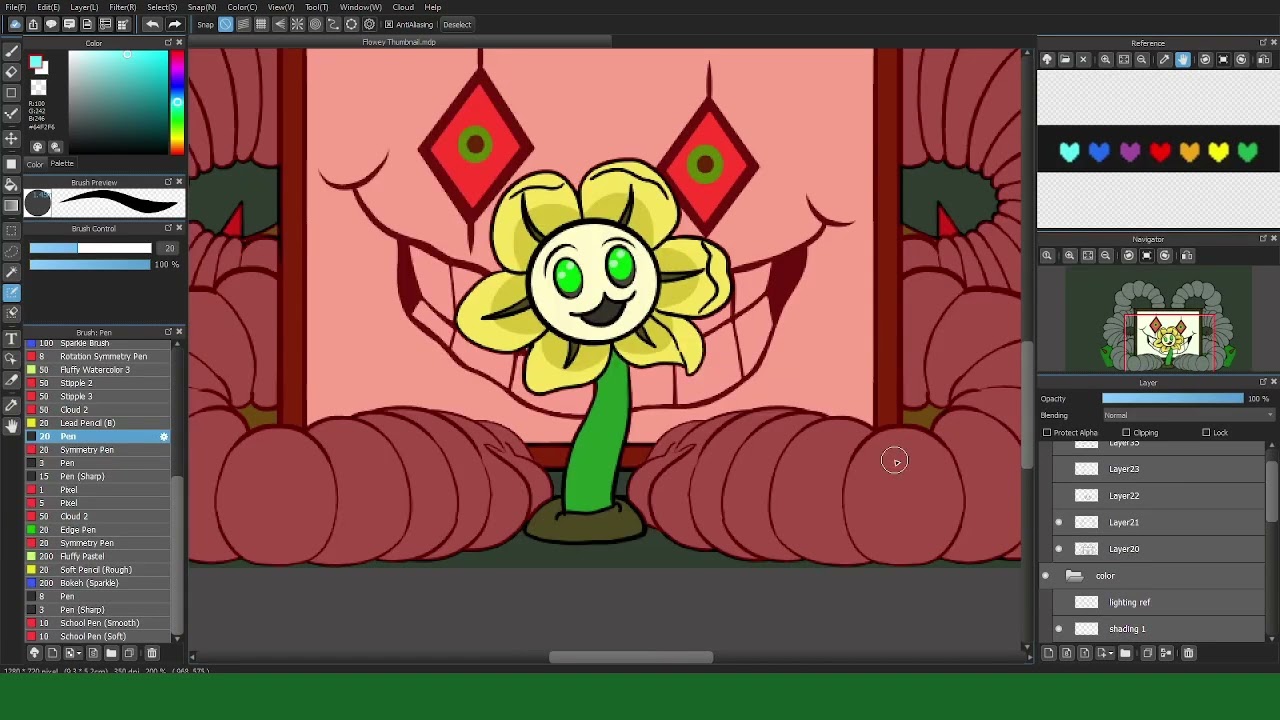This screenshot has height=720, width=1280.
Task: Select the Gradient tool
Action: pos(12,206)
